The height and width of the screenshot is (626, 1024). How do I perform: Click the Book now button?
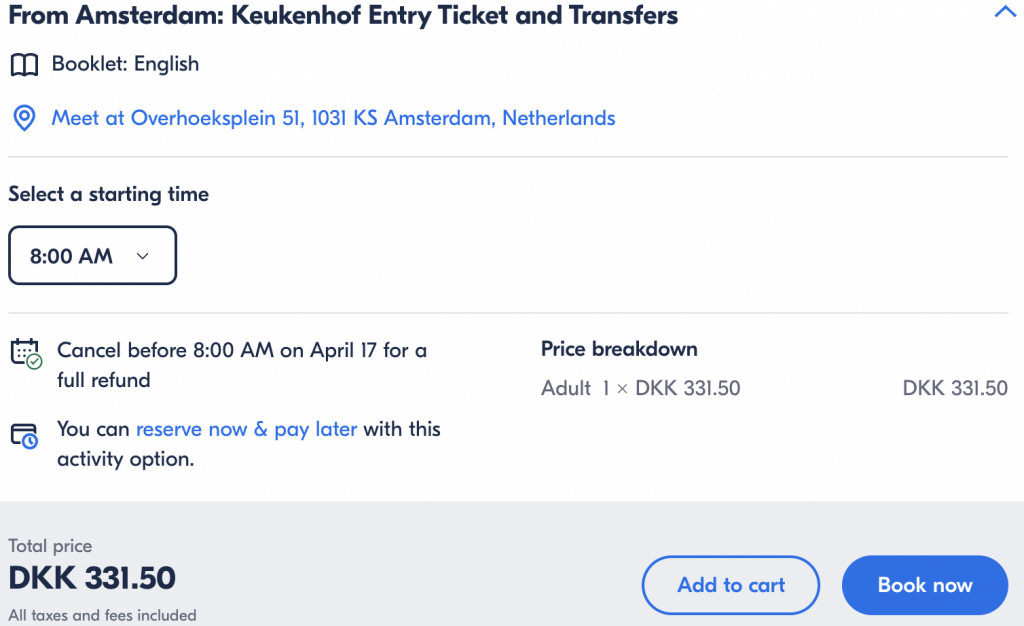(x=925, y=585)
